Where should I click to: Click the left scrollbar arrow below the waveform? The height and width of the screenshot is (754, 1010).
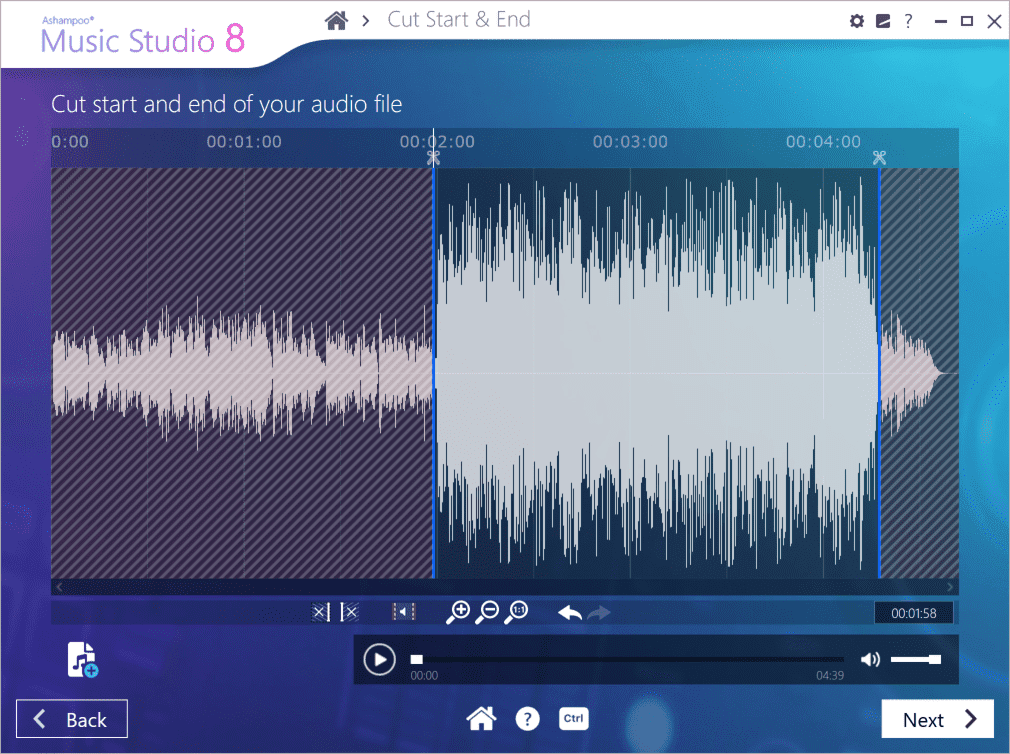click(x=59, y=587)
